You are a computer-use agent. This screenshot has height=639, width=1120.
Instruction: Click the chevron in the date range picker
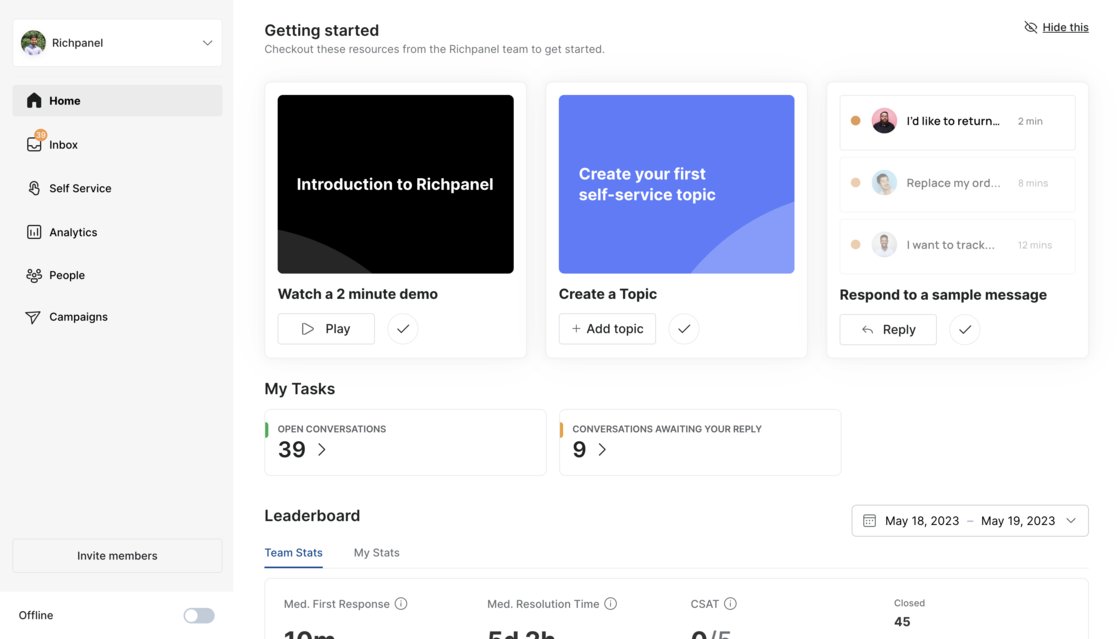[1071, 521]
